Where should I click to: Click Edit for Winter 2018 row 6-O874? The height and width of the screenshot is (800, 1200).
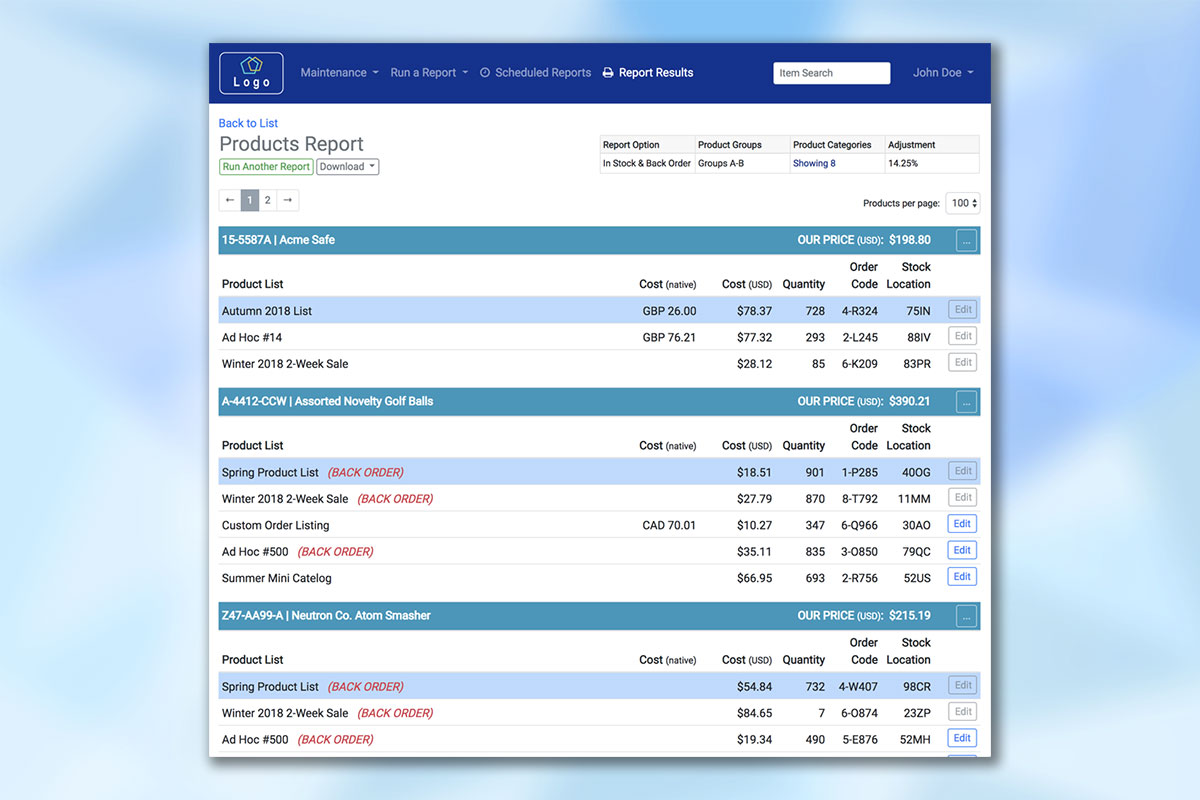tap(962, 712)
